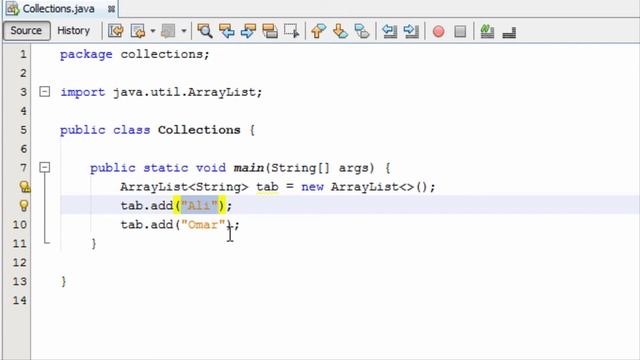This screenshot has height=360, width=640.
Task: Click the Java file icon on Collections.java tab
Action: tap(13, 9)
